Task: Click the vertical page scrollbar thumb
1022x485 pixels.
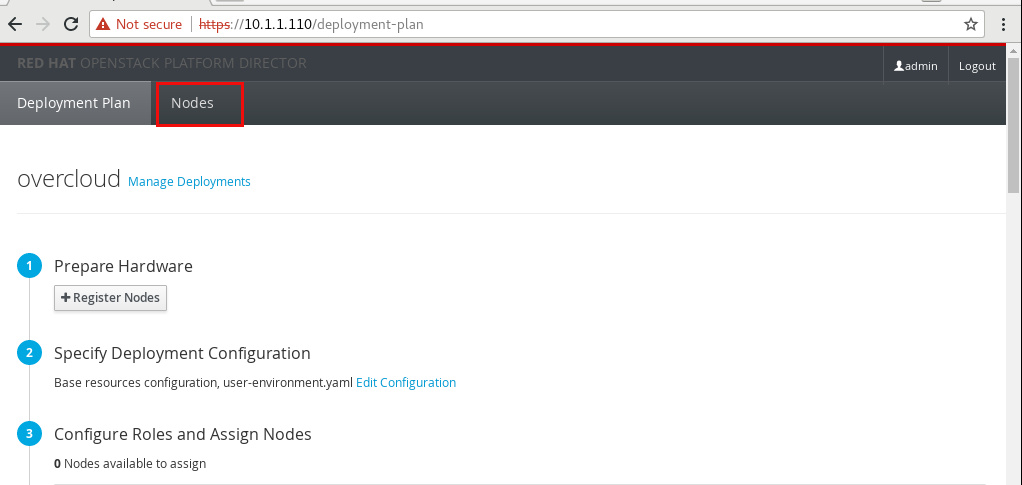Action: [x=1014, y=125]
